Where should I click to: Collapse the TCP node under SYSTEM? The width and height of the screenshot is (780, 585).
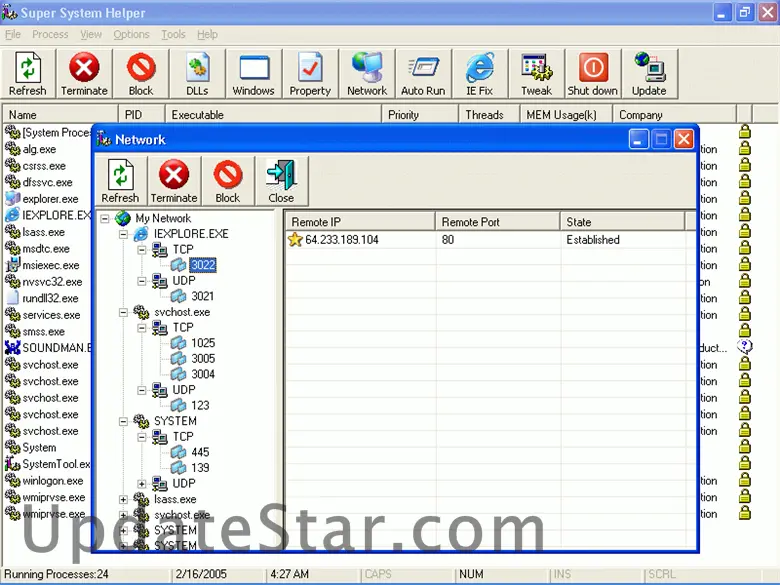[x=142, y=437]
